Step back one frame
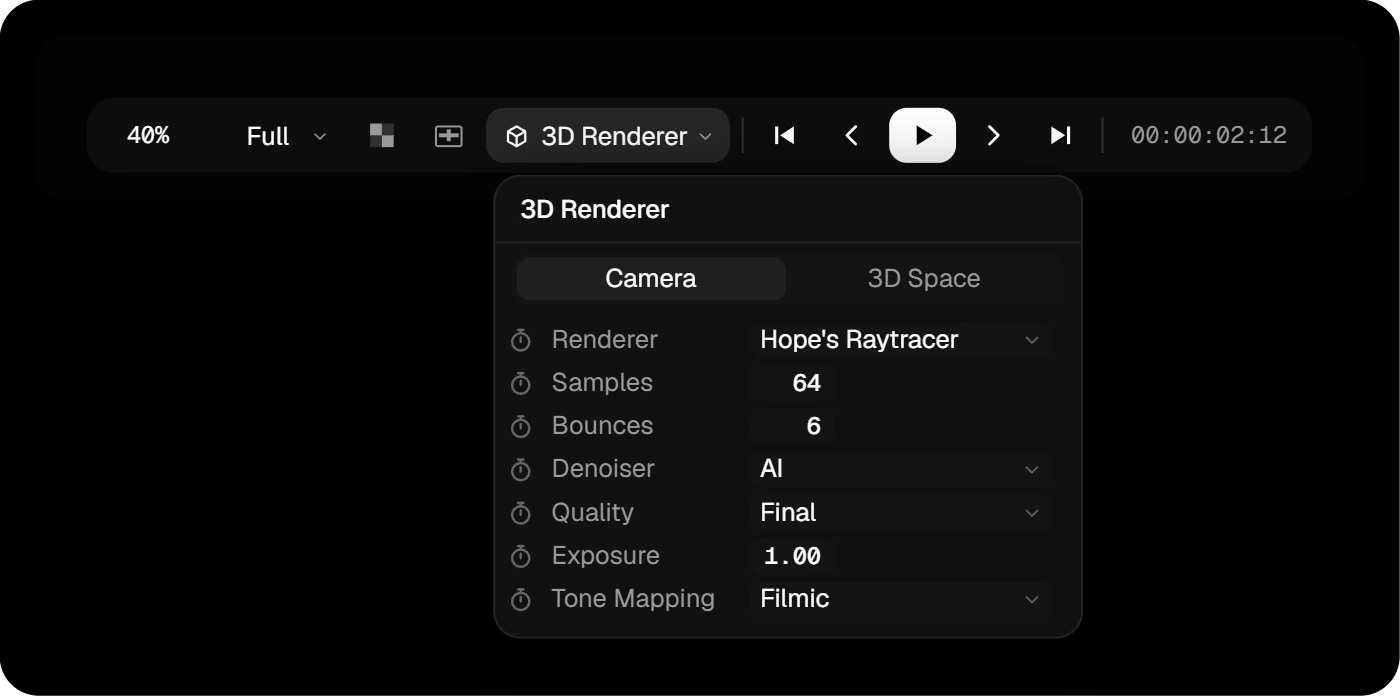The image size is (1400, 696). pyautogui.click(x=852, y=136)
